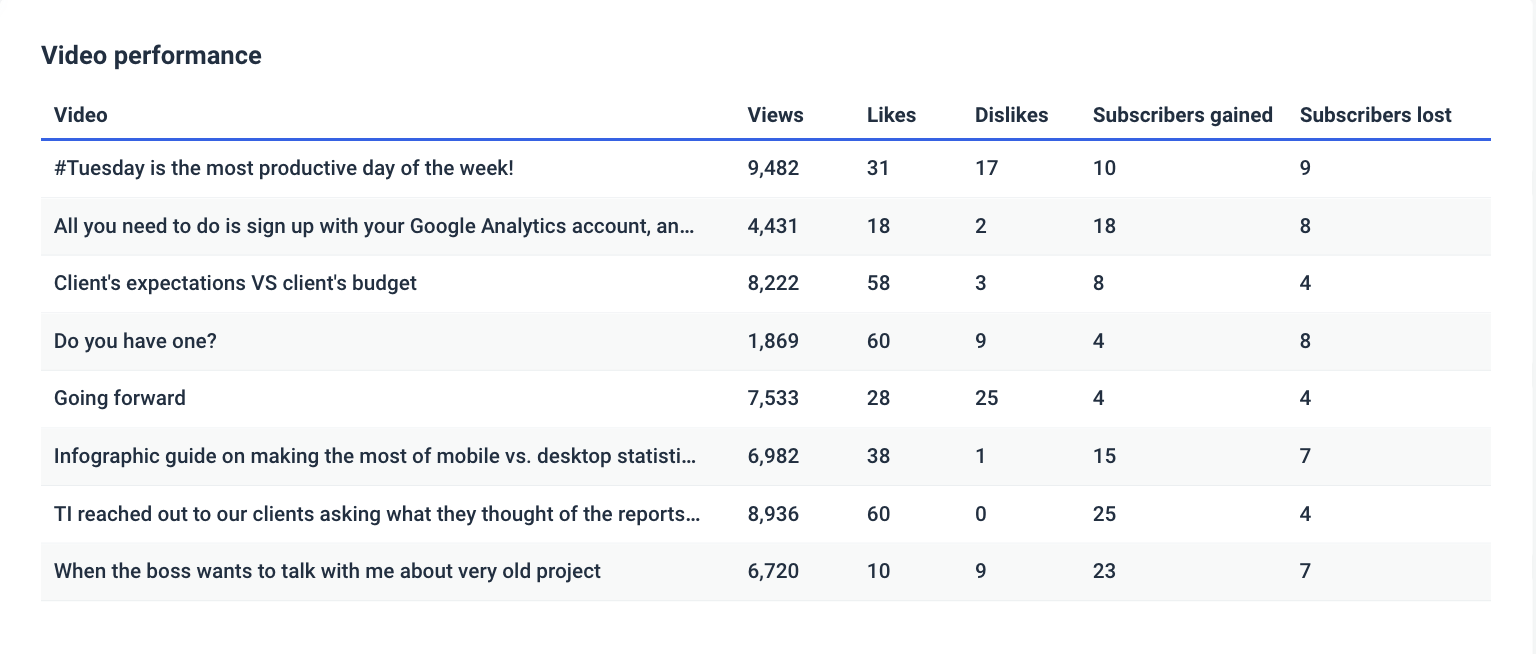
Task: Open the 'Do you have one?' video
Action: pos(134,340)
